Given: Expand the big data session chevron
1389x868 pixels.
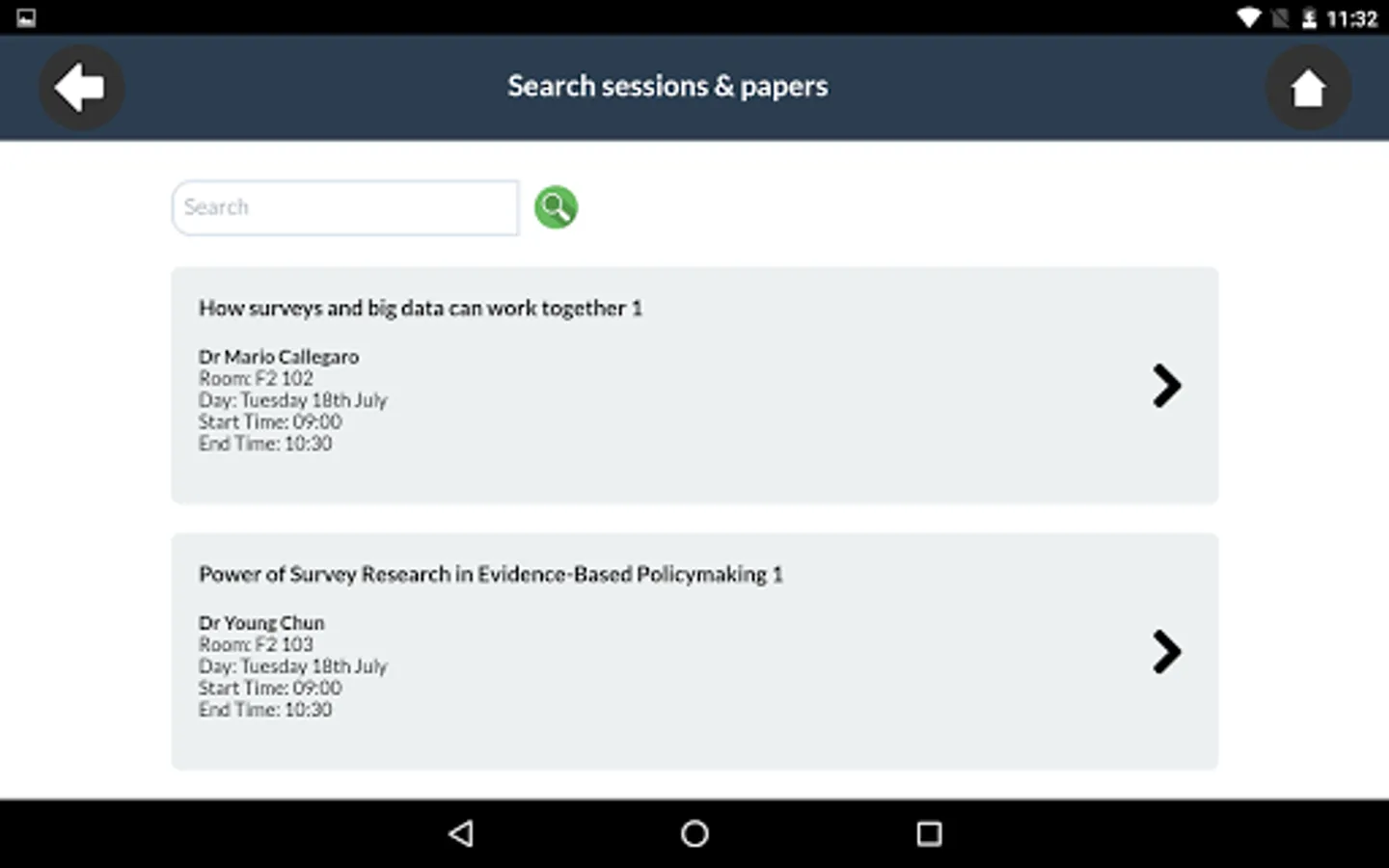Looking at the screenshot, I should [1166, 386].
